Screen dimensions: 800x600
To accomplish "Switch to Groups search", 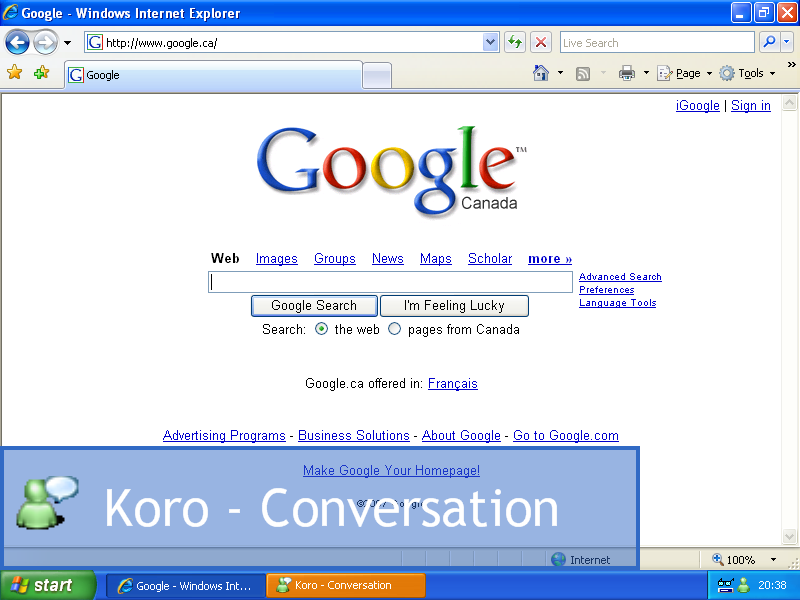I will click(335, 259).
